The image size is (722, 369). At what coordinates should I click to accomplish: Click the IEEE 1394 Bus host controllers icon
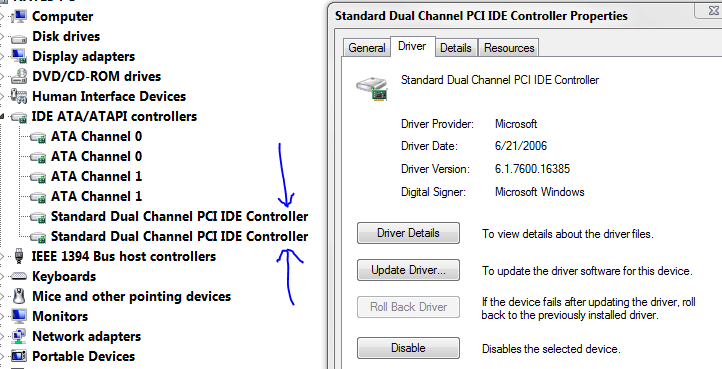19,256
